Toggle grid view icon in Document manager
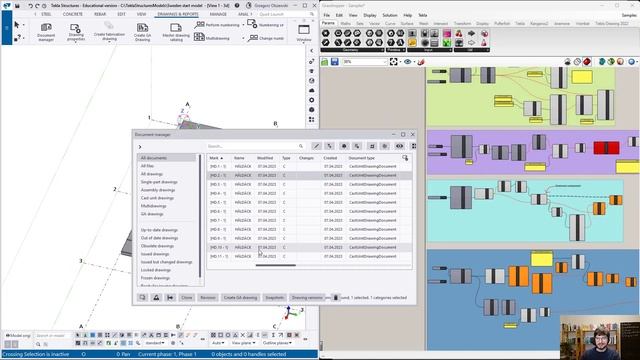 pyautogui.click(x=413, y=146)
